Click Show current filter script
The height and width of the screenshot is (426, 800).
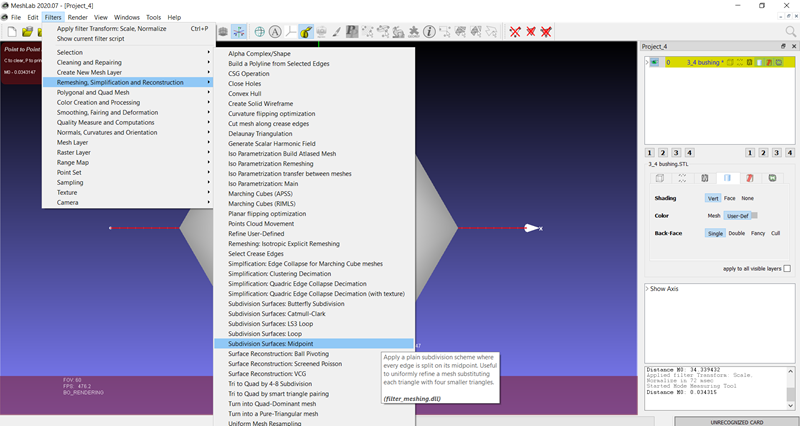click(128, 39)
